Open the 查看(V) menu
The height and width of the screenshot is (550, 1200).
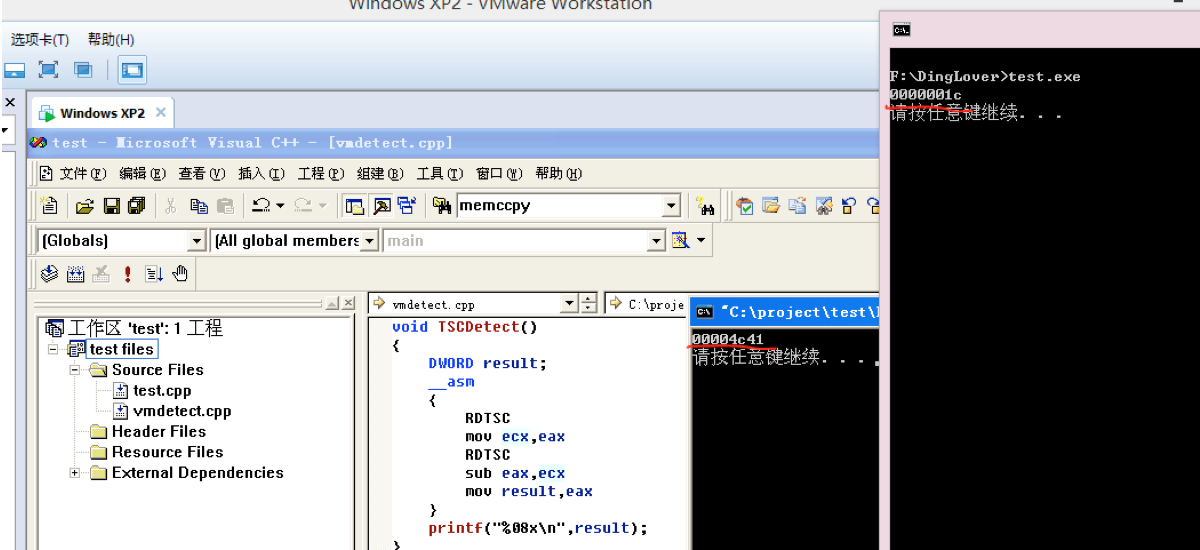click(x=202, y=173)
